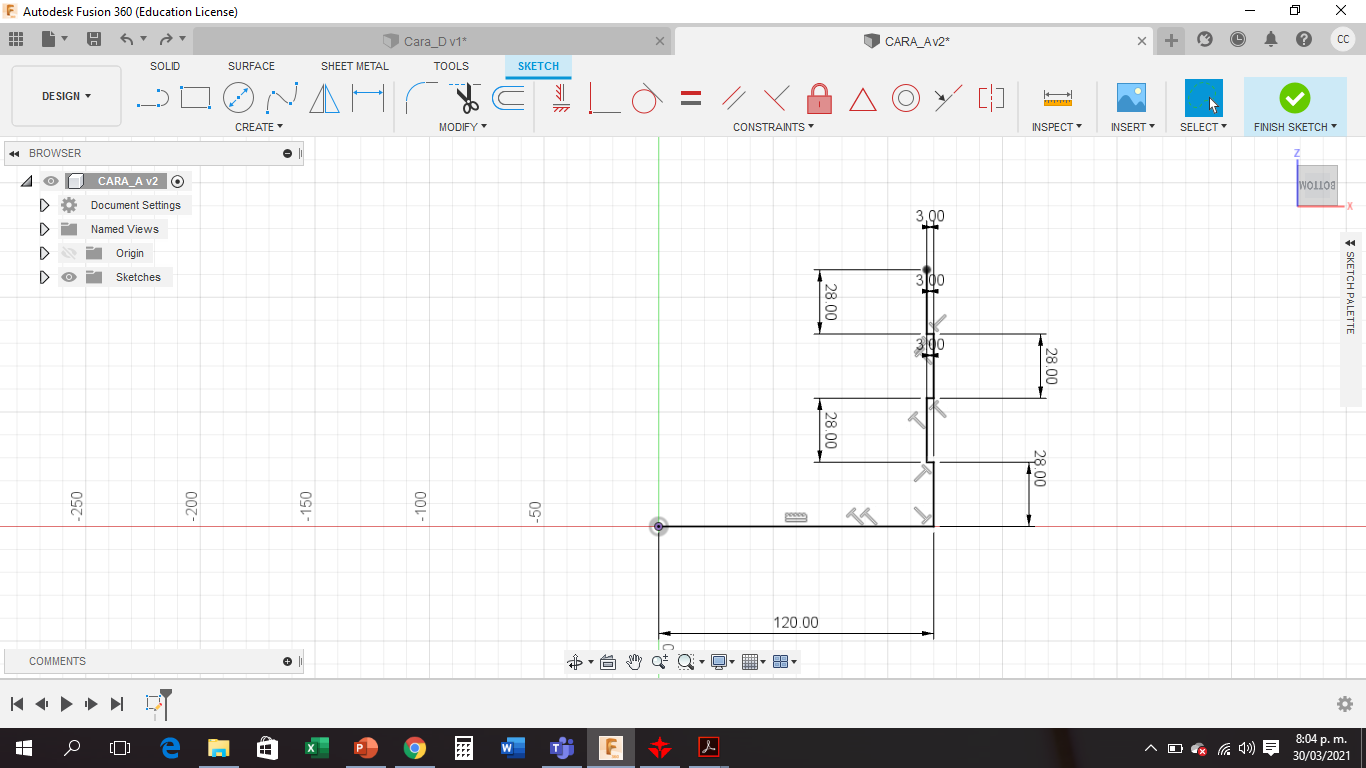Switch to the SOLID tab

tap(165, 66)
